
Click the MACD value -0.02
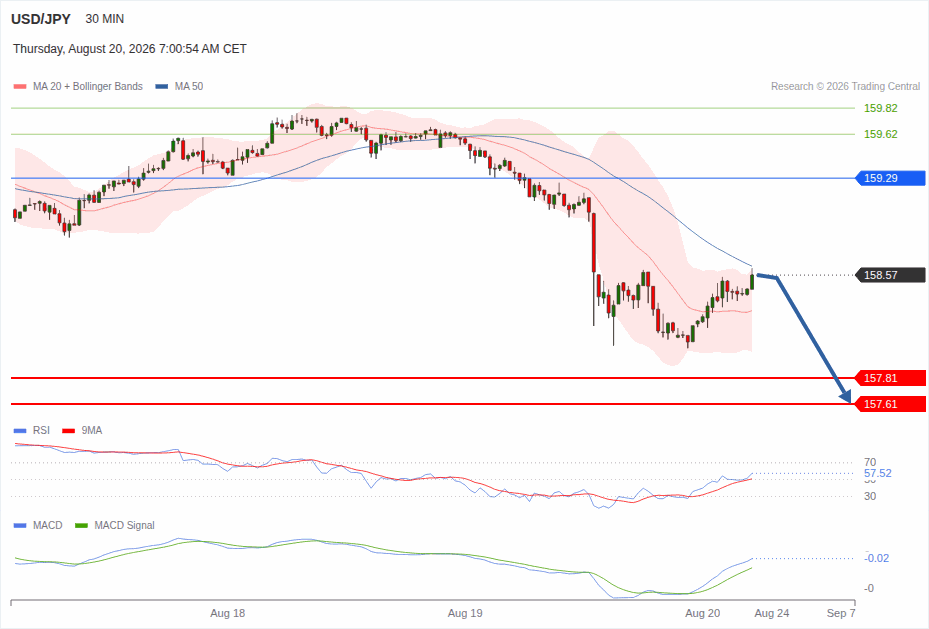click(877, 559)
